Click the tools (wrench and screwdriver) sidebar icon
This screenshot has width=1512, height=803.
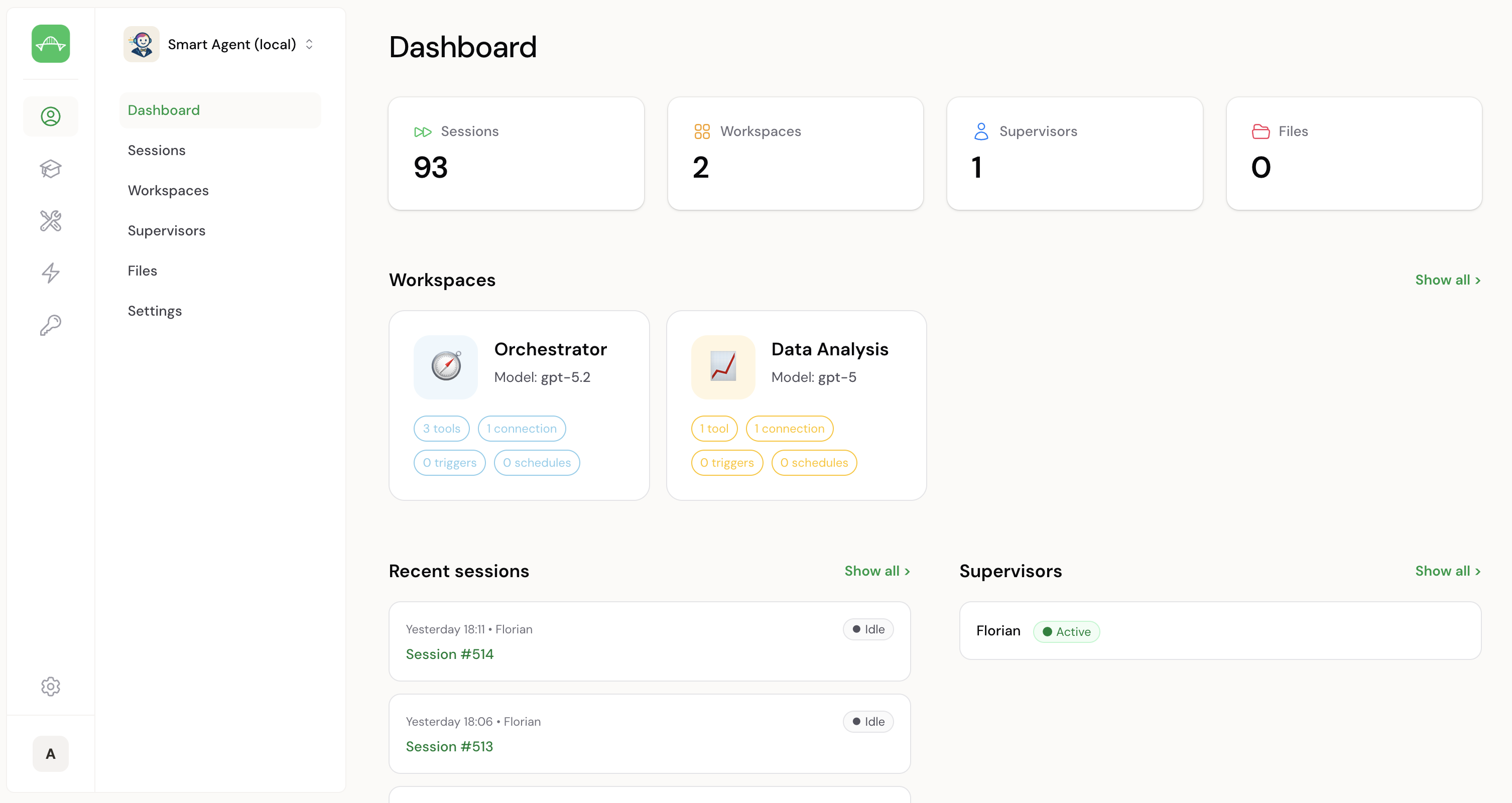51,221
